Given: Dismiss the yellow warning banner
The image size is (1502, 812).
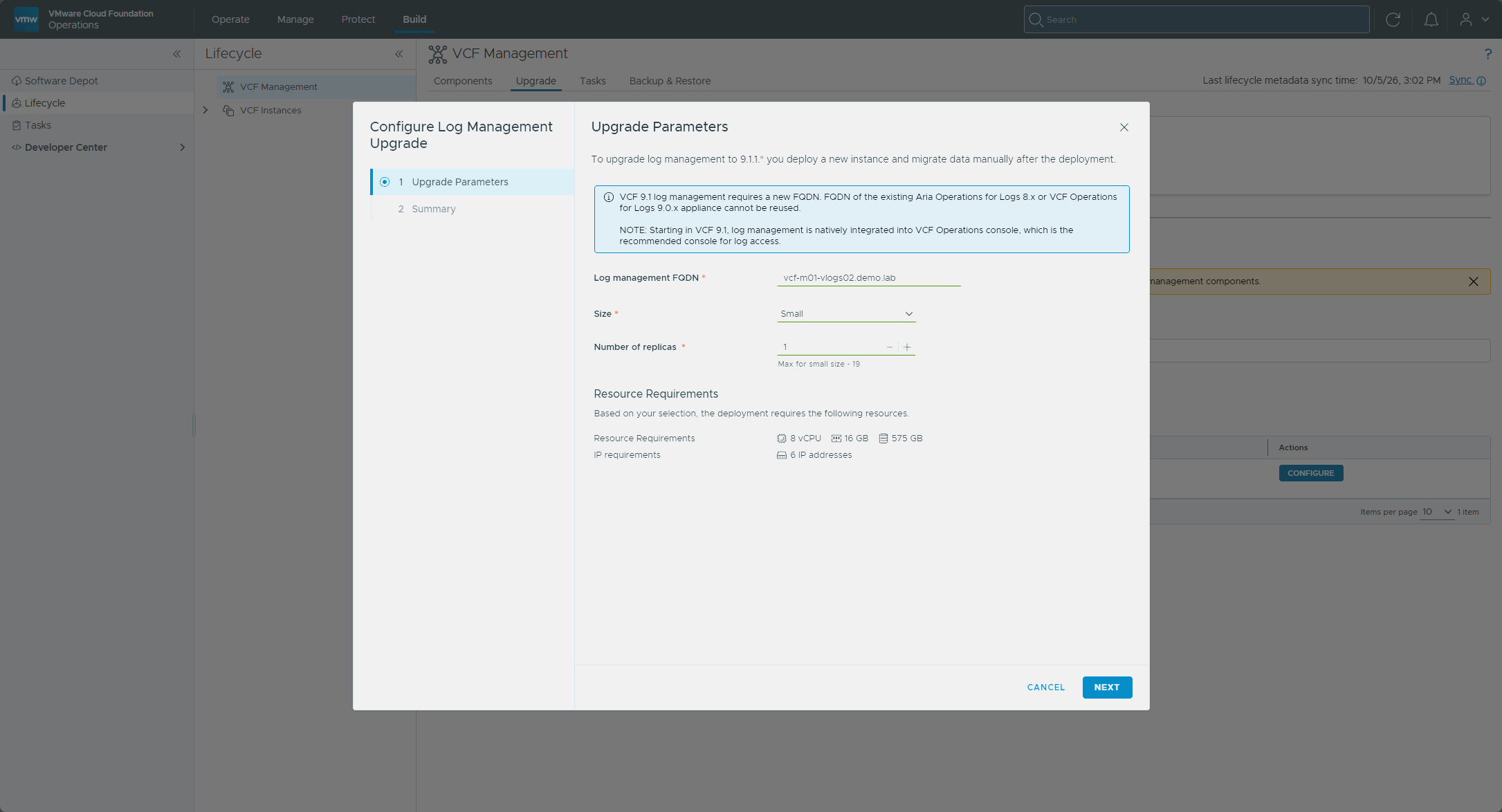Looking at the screenshot, I should coord(1474,282).
